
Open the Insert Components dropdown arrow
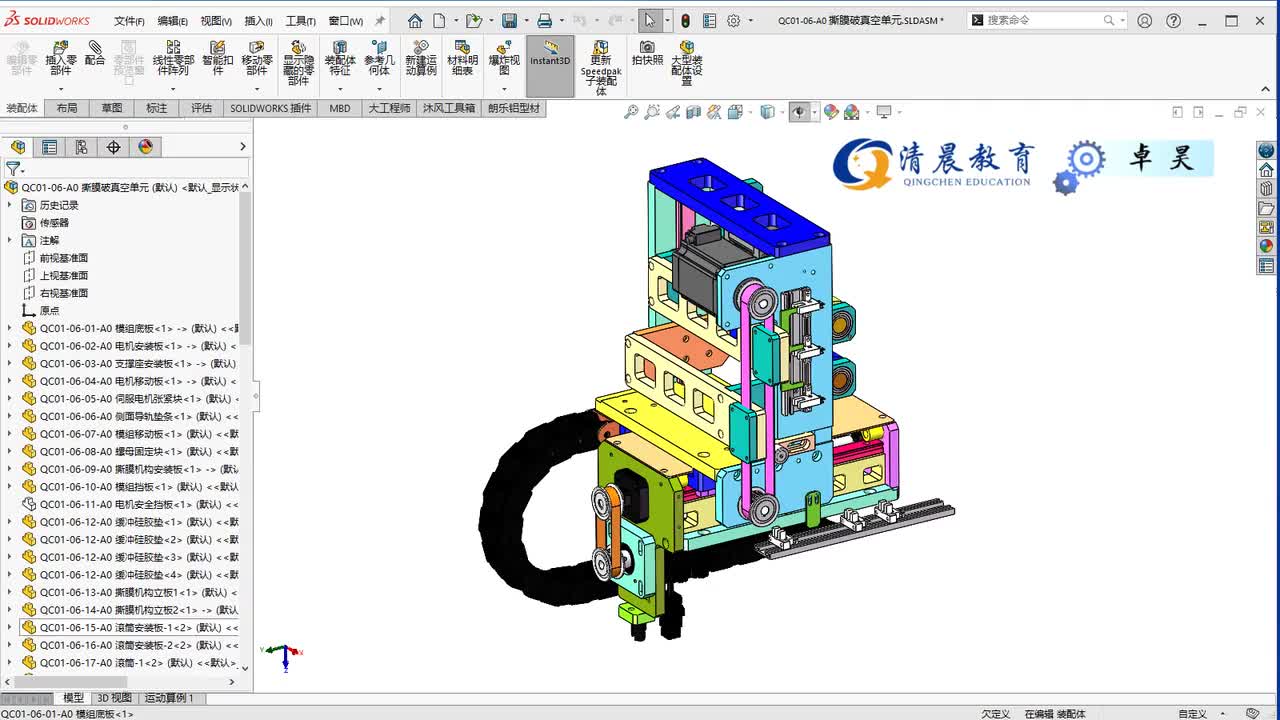click(x=60, y=89)
